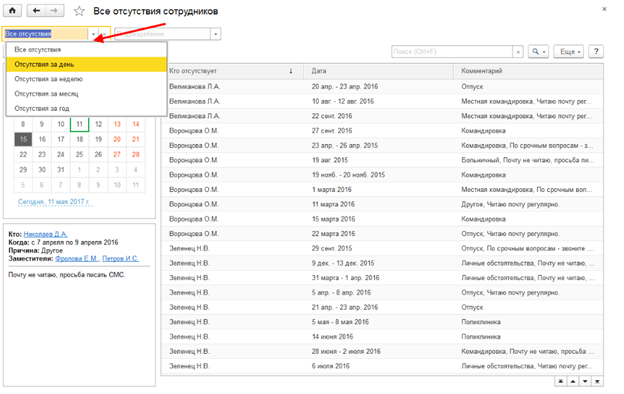The height and width of the screenshot is (394, 624).
Task: Click the Сегодня, 11 мая 2017 link
Action: click(x=55, y=202)
